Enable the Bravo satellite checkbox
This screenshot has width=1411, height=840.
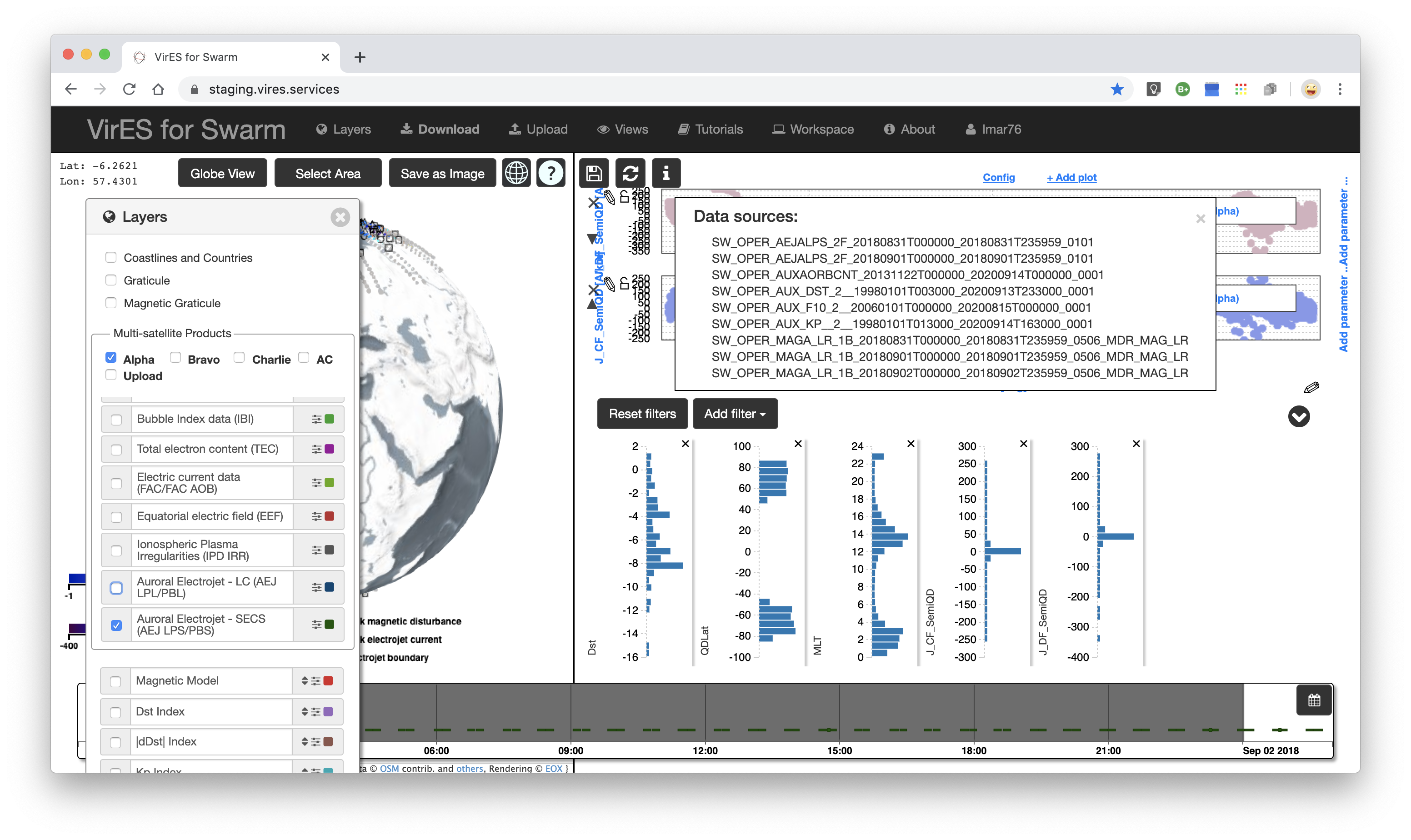pos(175,358)
